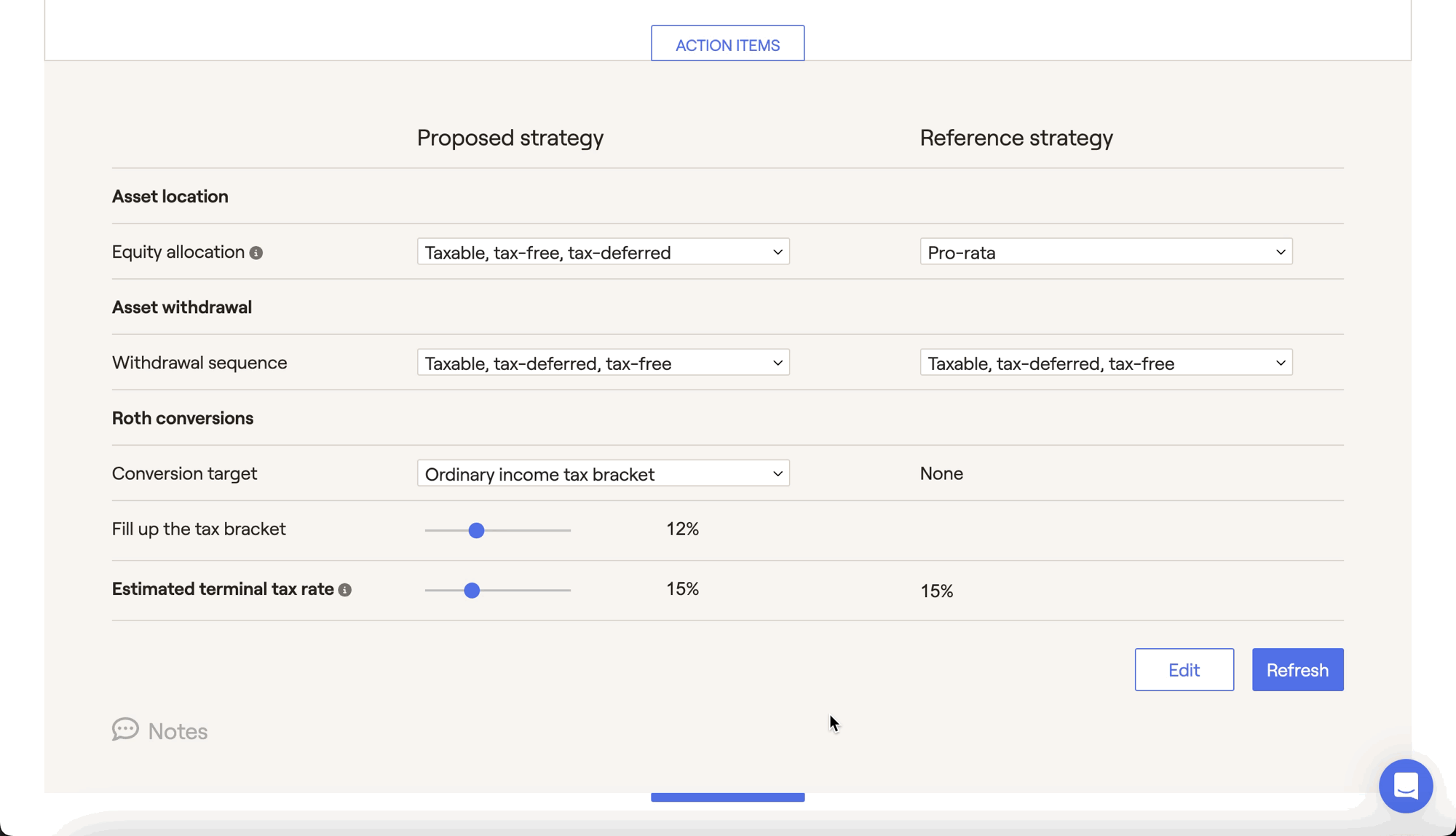The height and width of the screenshot is (836, 1456).
Task: Click the Estimated terminal tax rate slider handle
Action: pos(472,590)
